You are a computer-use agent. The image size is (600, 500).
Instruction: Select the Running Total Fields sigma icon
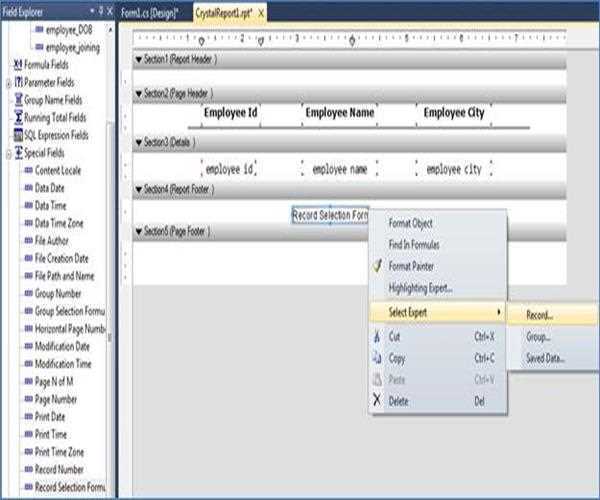(17, 118)
